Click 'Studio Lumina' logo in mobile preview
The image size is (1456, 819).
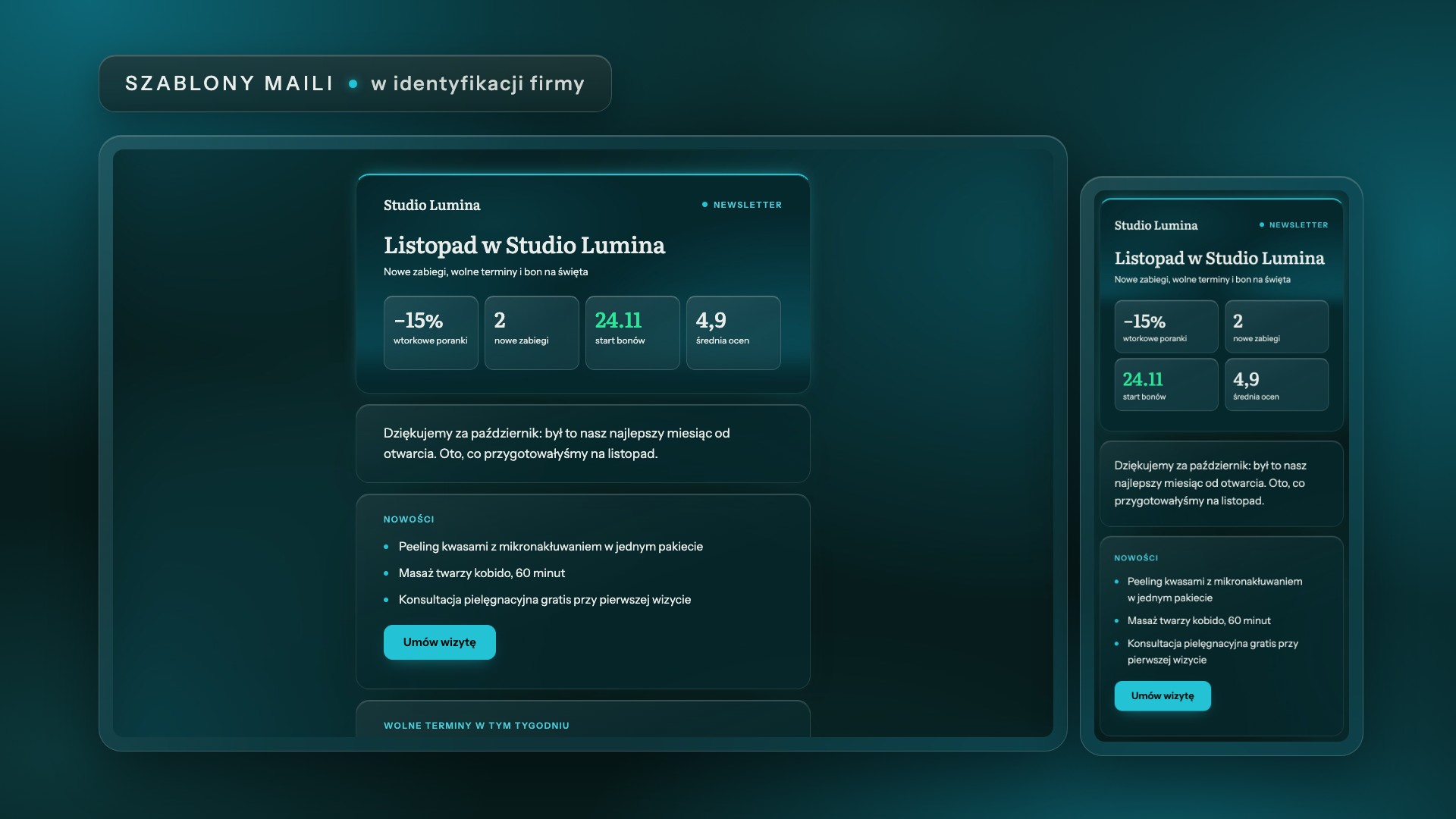tap(1156, 225)
